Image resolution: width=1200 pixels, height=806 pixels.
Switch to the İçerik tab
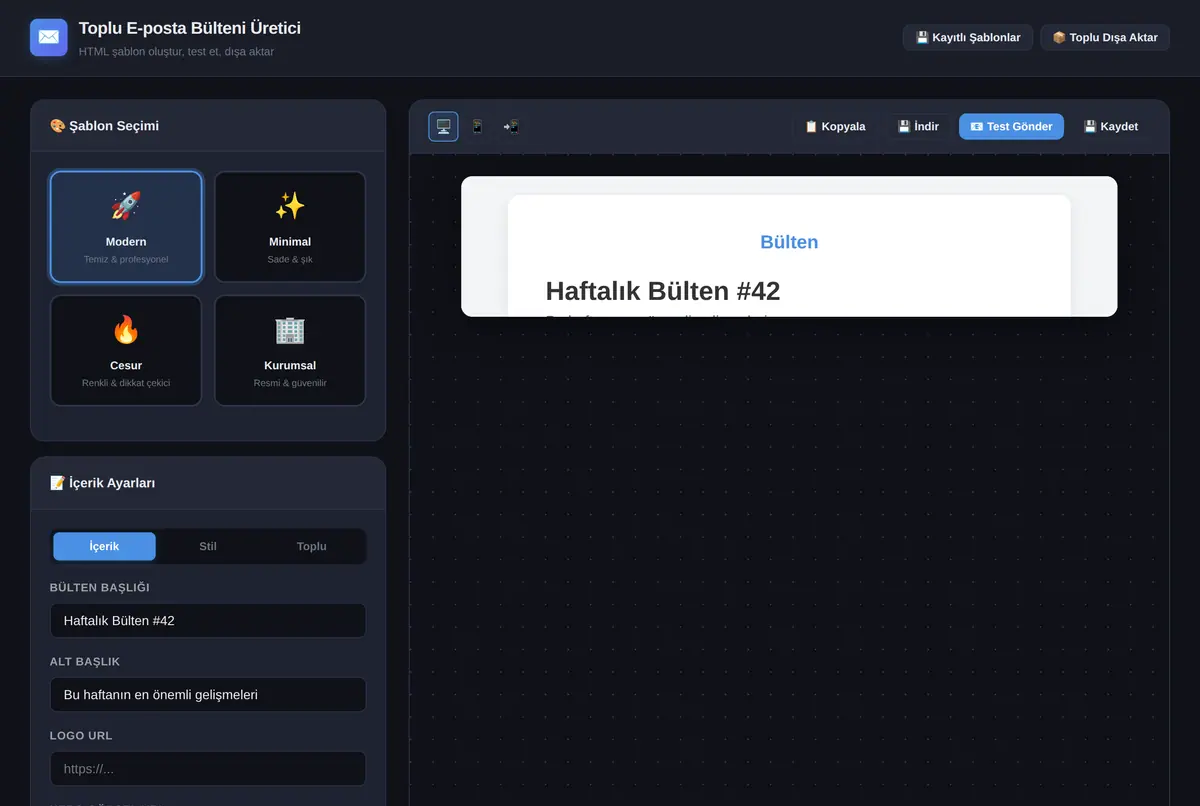tap(104, 546)
